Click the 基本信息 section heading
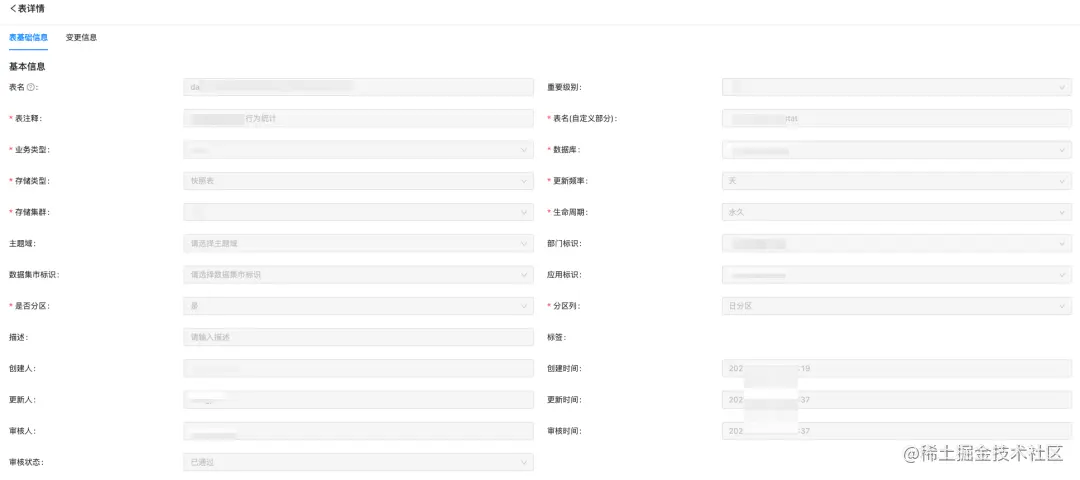1080x480 pixels. [27, 67]
